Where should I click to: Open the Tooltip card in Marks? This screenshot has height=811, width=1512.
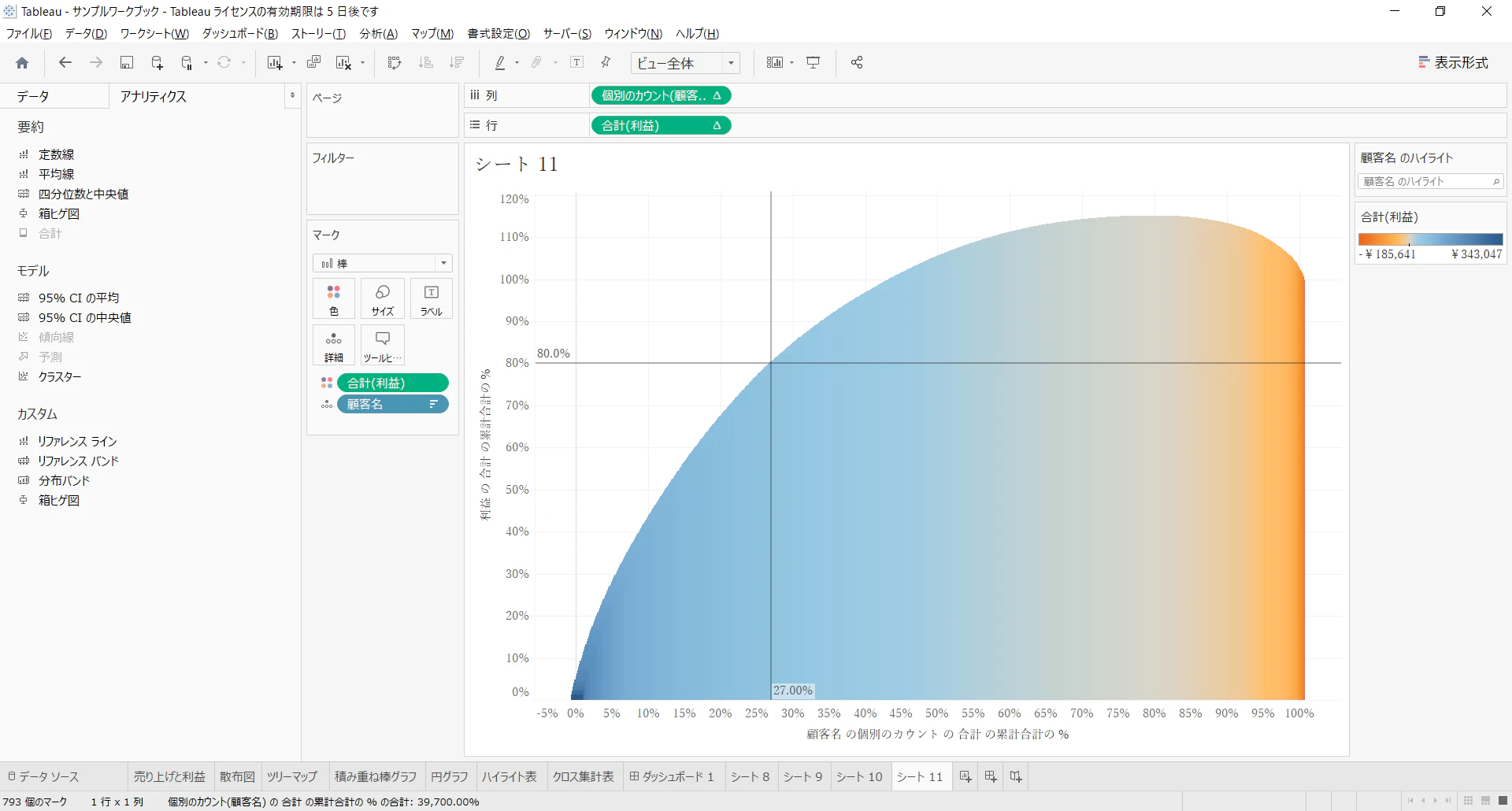click(383, 345)
